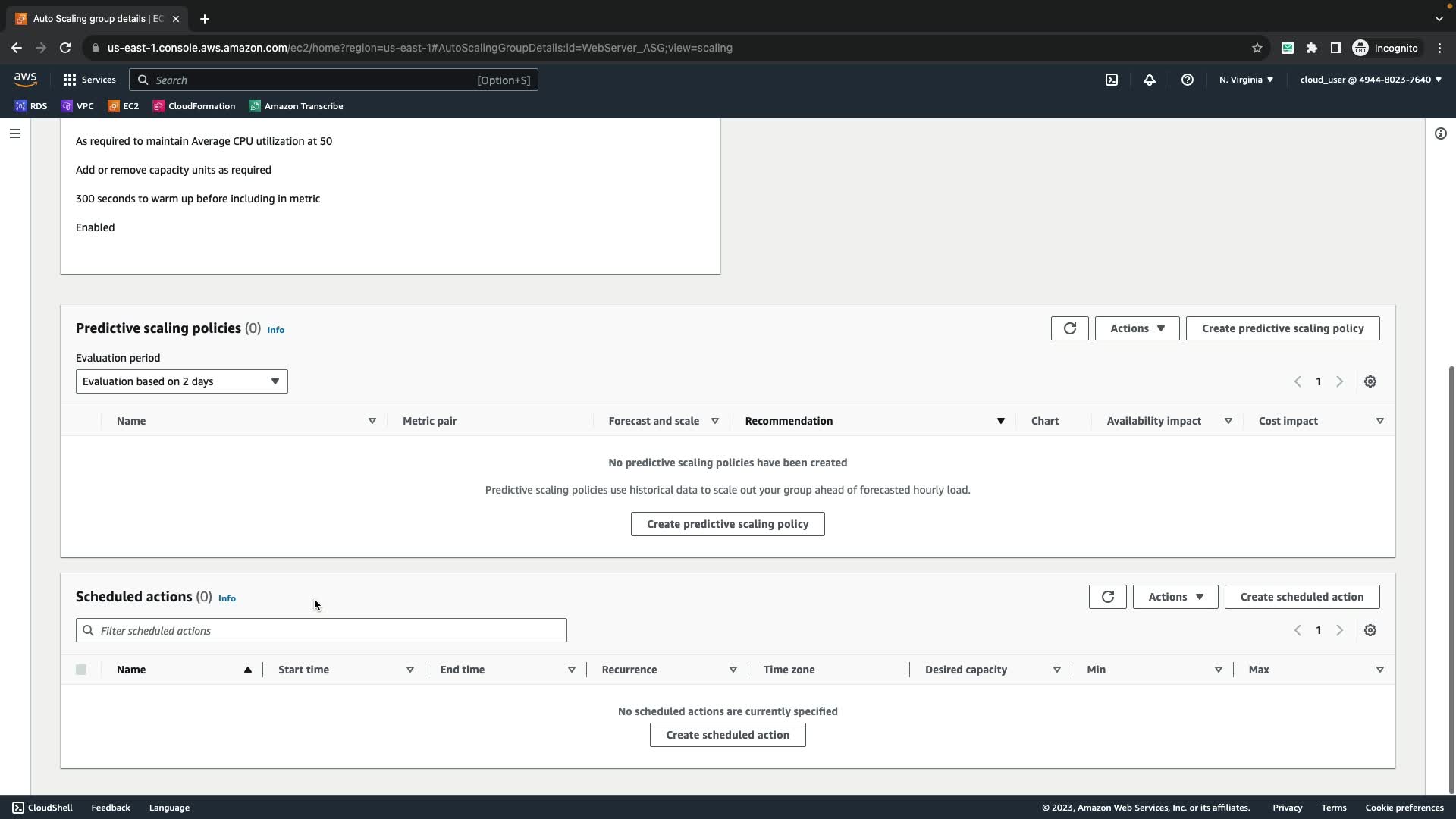
Task: Expand the left navigation hamburger menu
Action: pyautogui.click(x=15, y=133)
